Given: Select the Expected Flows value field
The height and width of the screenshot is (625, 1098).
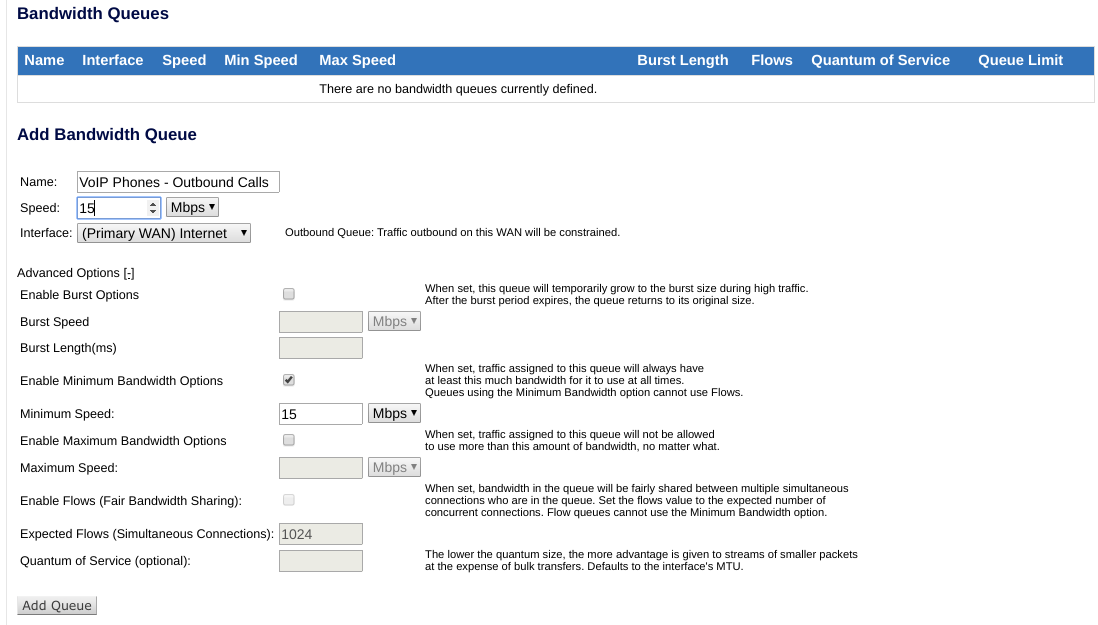Looking at the screenshot, I should [320, 533].
